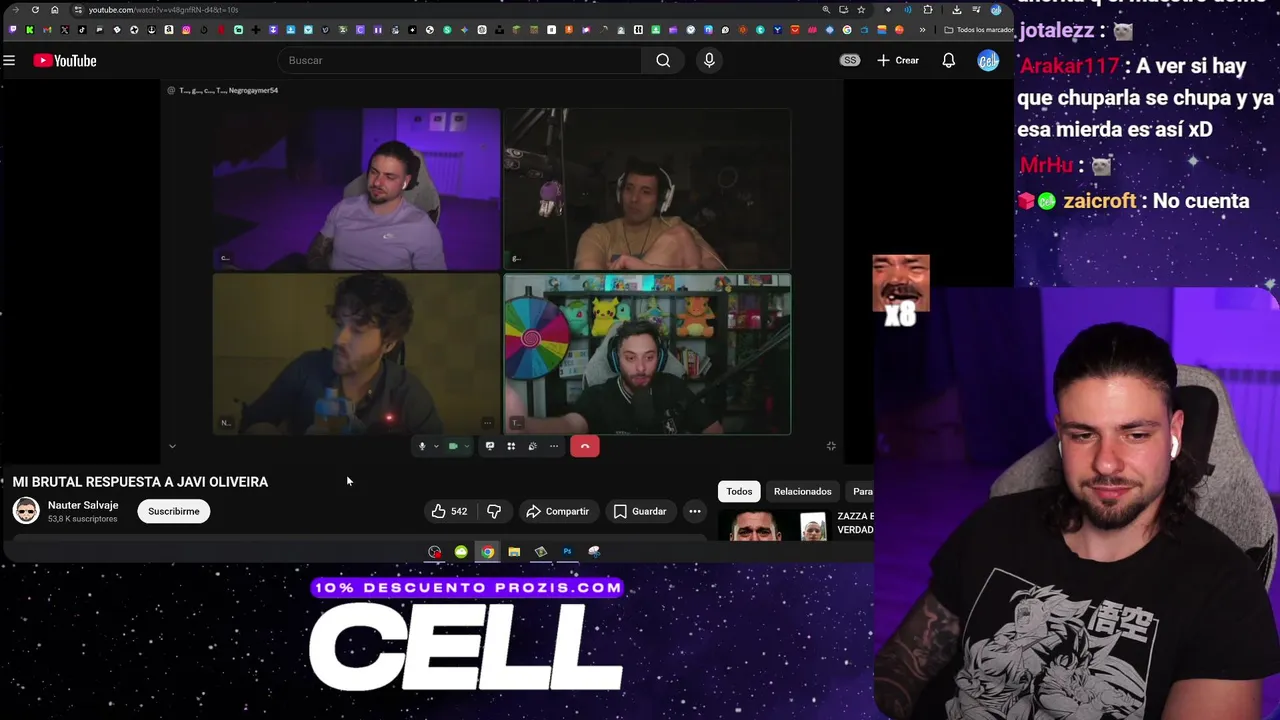Open grid layout in call controls
Viewport: 1280px width, 720px height.
coord(511,446)
